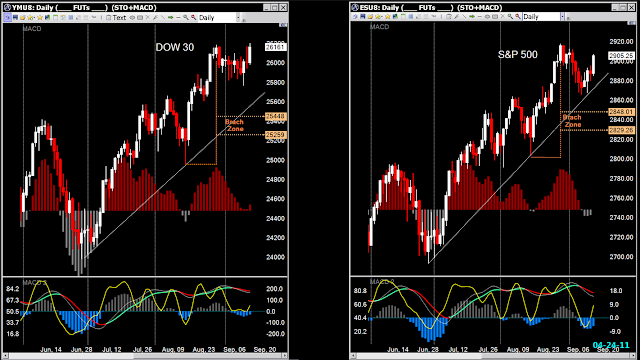Click the ESU8 window title bar
The height and width of the screenshot is (360, 640).
click(x=493, y=7)
